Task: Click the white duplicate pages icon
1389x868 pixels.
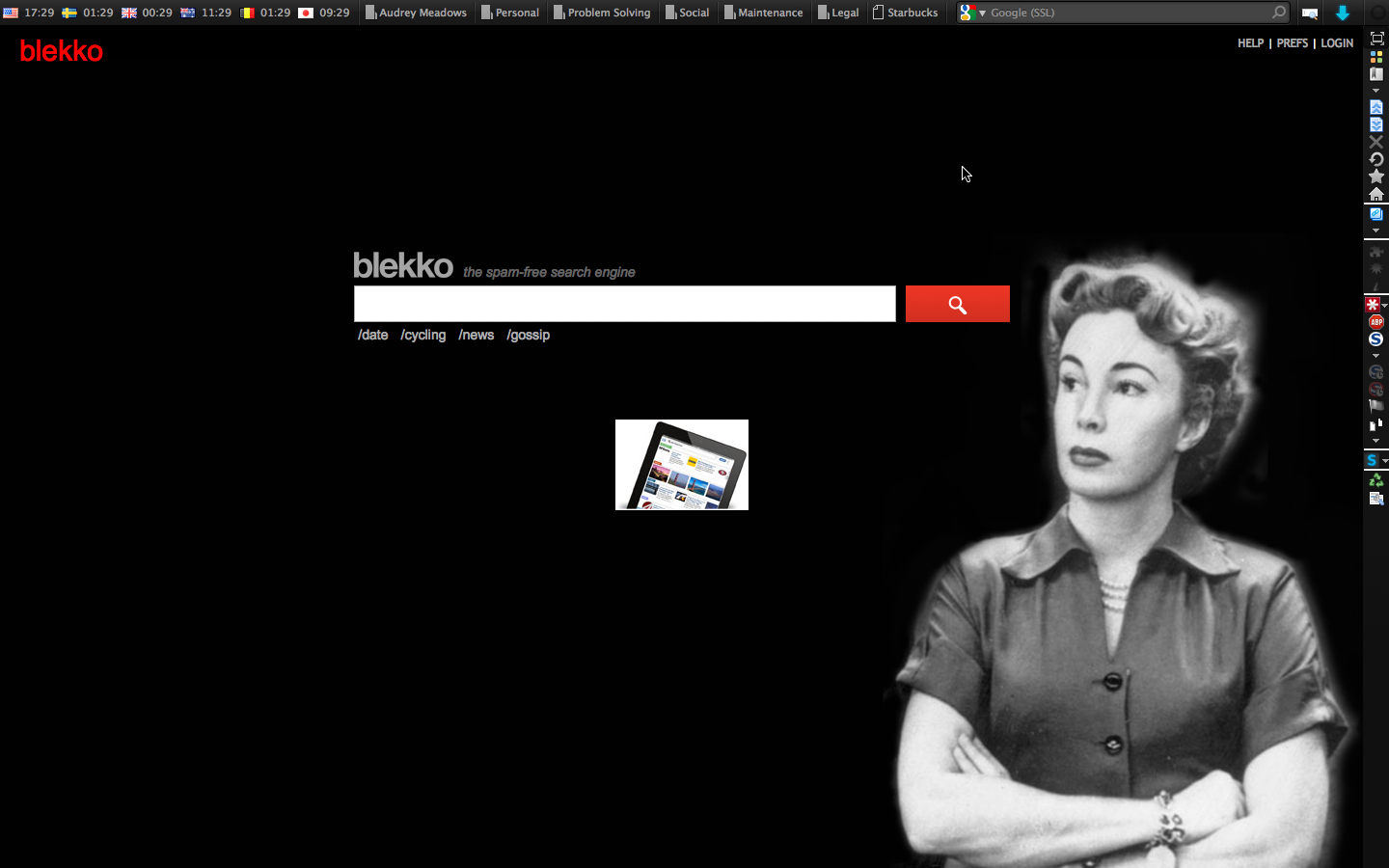Action: point(1376,424)
